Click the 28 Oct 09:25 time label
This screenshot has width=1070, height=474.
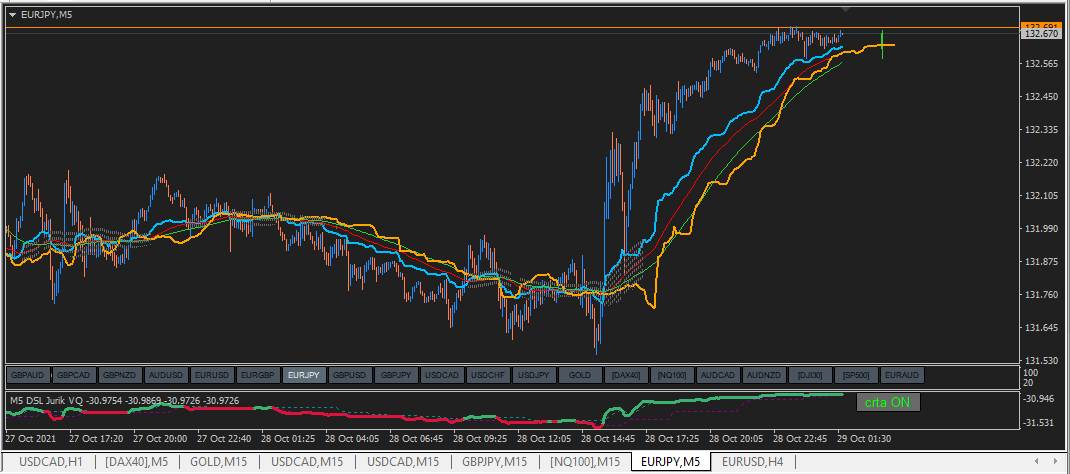click(x=479, y=438)
